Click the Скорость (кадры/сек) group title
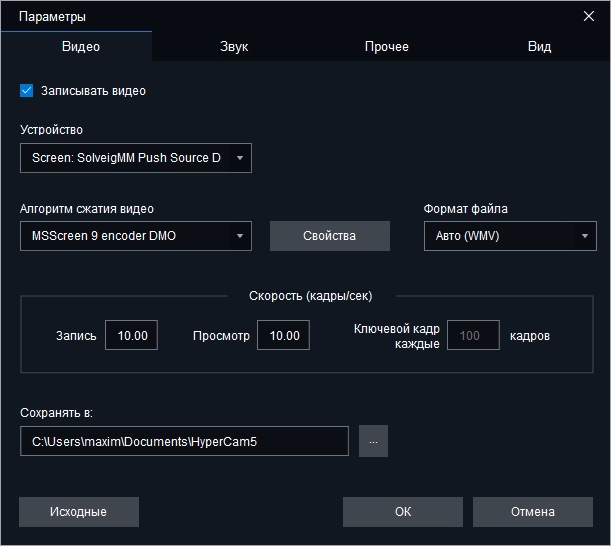The height and width of the screenshot is (546, 611). 311,296
